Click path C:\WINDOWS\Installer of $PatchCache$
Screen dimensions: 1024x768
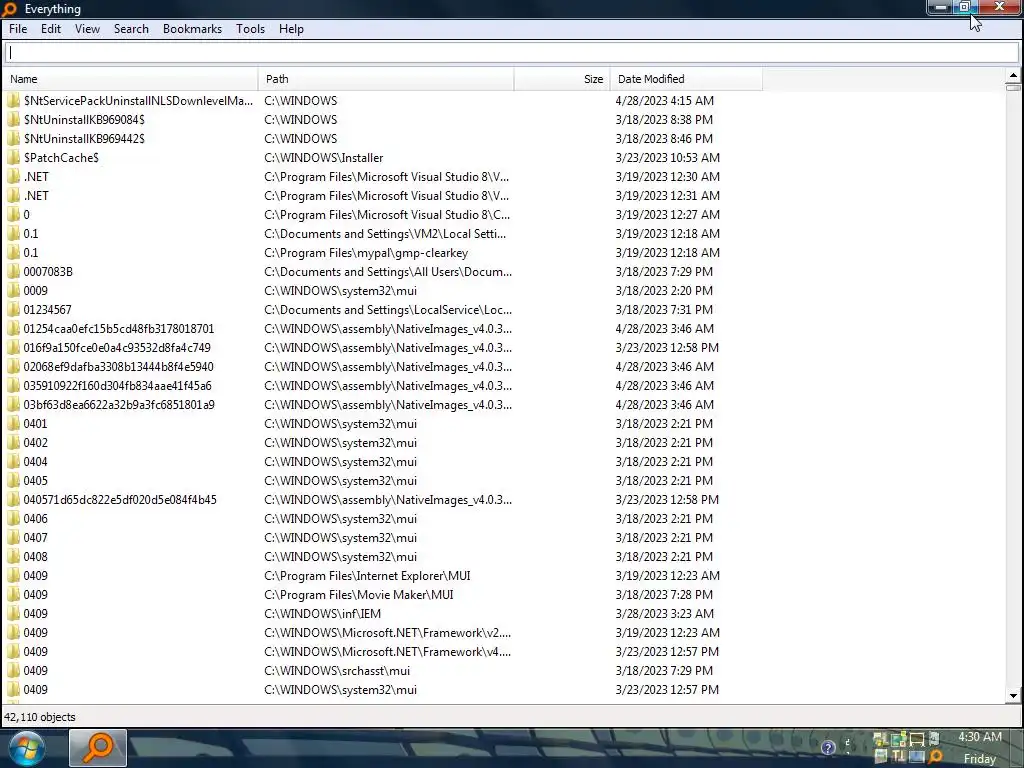coord(323,157)
